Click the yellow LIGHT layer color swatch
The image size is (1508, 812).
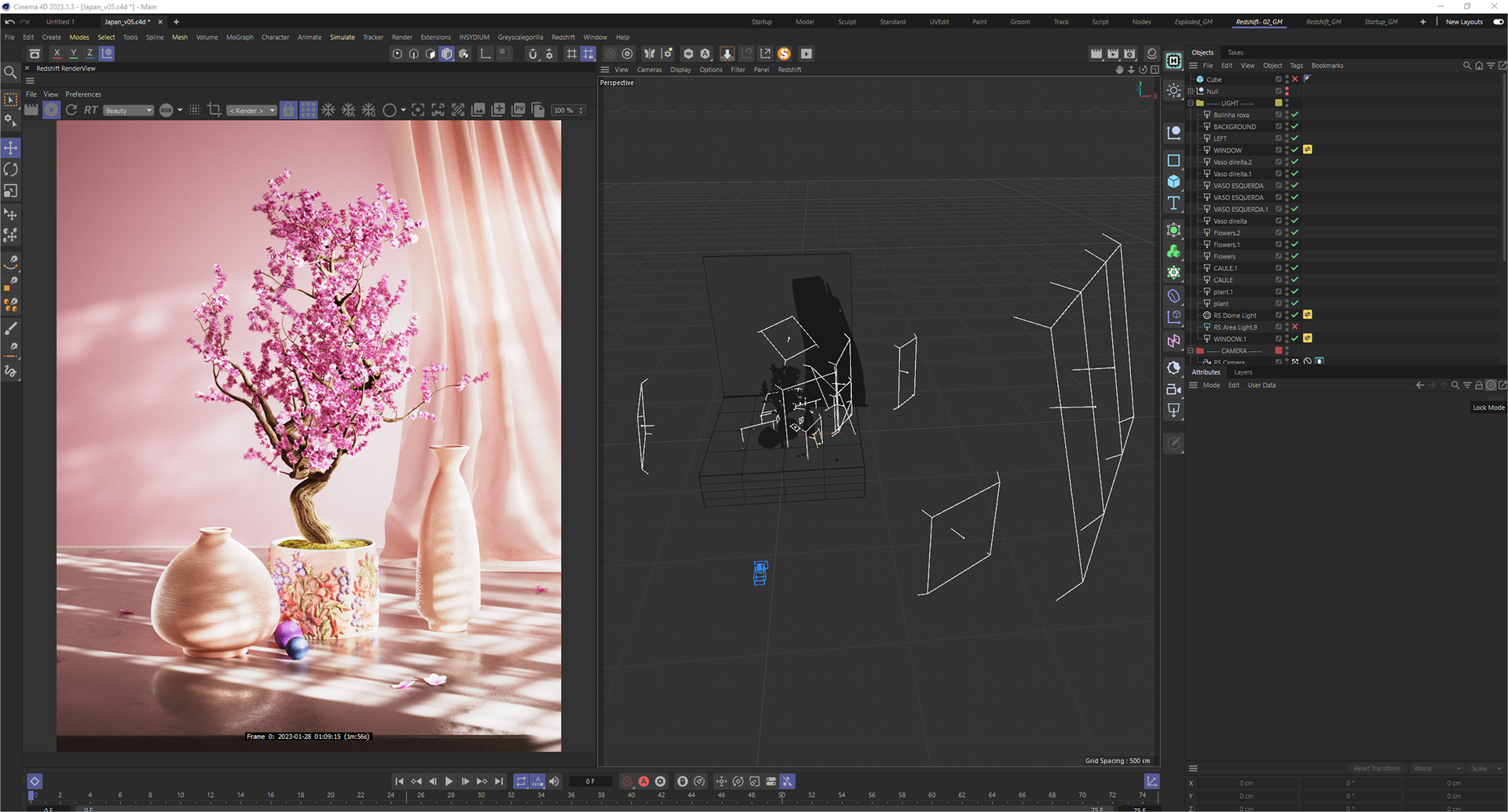[x=1279, y=103]
